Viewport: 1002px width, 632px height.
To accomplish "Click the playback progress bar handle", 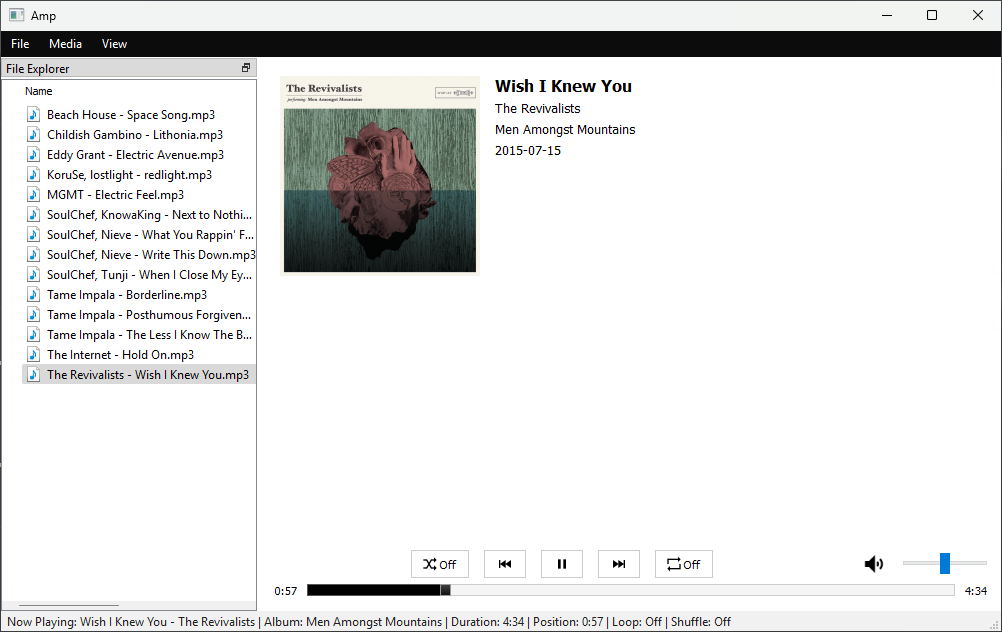I will click(445, 590).
